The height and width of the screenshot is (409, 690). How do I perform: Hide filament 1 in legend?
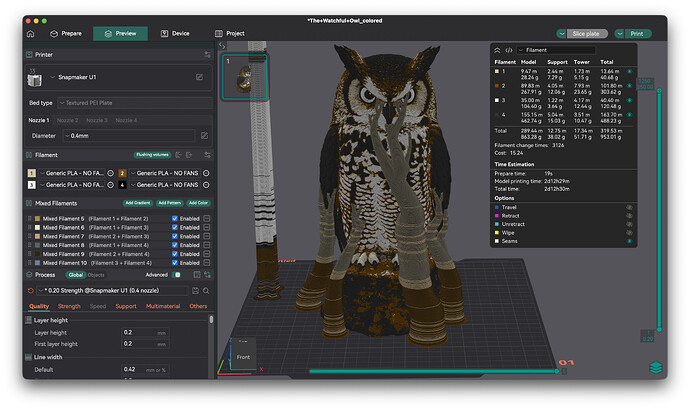coord(630,71)
